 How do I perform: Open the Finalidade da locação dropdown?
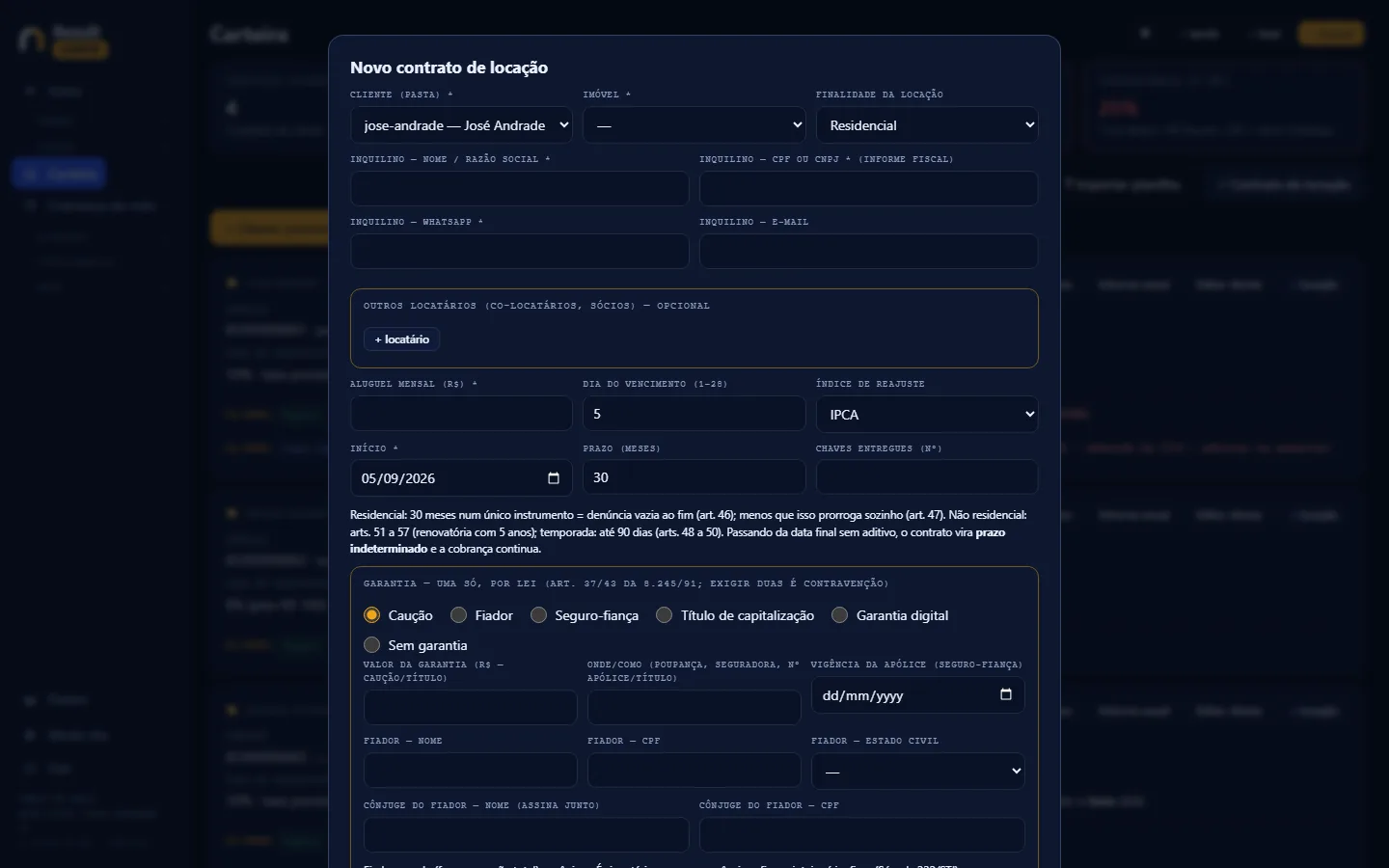point(927,125)
